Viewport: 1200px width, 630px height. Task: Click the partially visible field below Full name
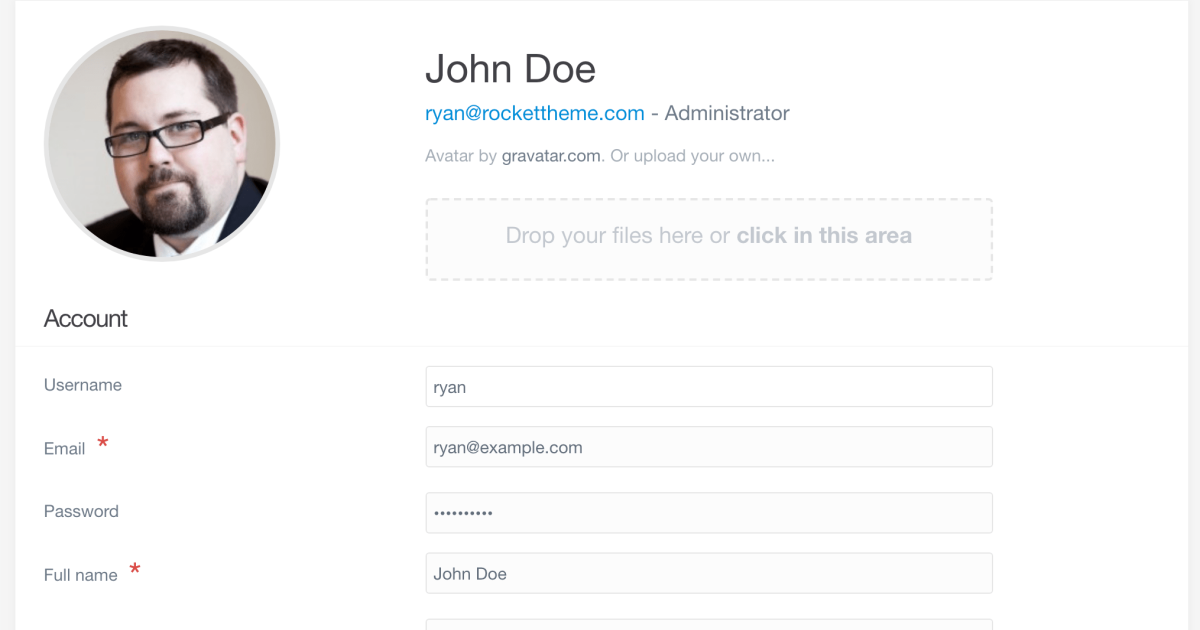click(x=708, y=624)
